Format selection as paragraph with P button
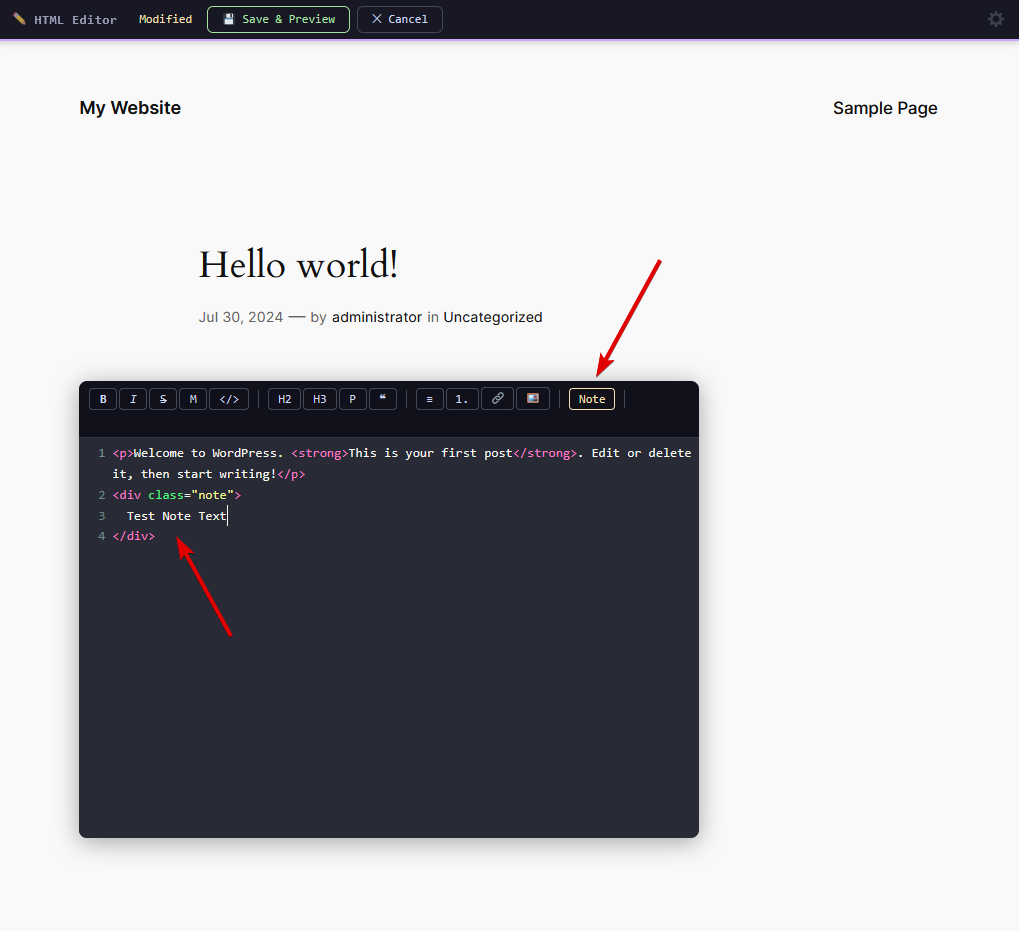 tap(352, 398)
